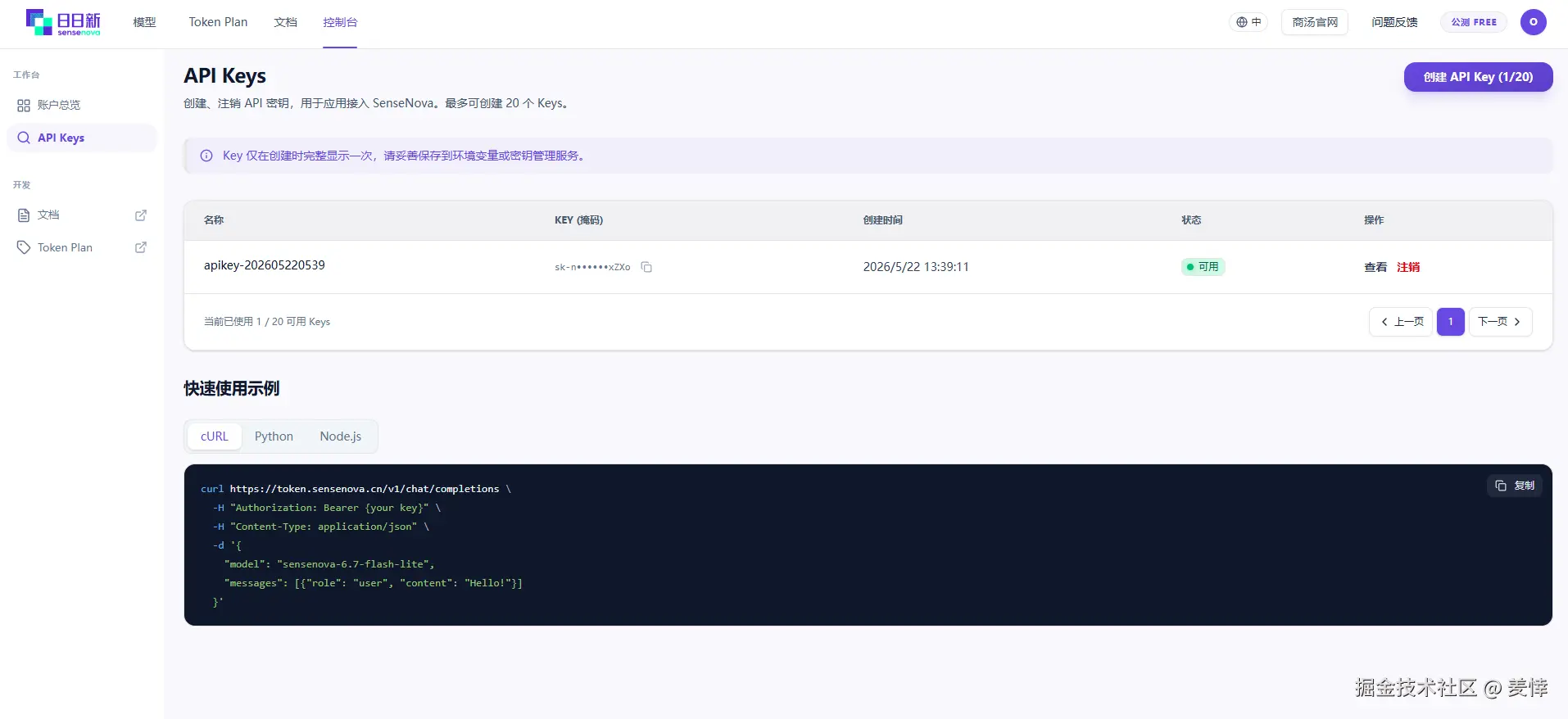
Task: Select page 1 in pagination
Action: 1450,322
